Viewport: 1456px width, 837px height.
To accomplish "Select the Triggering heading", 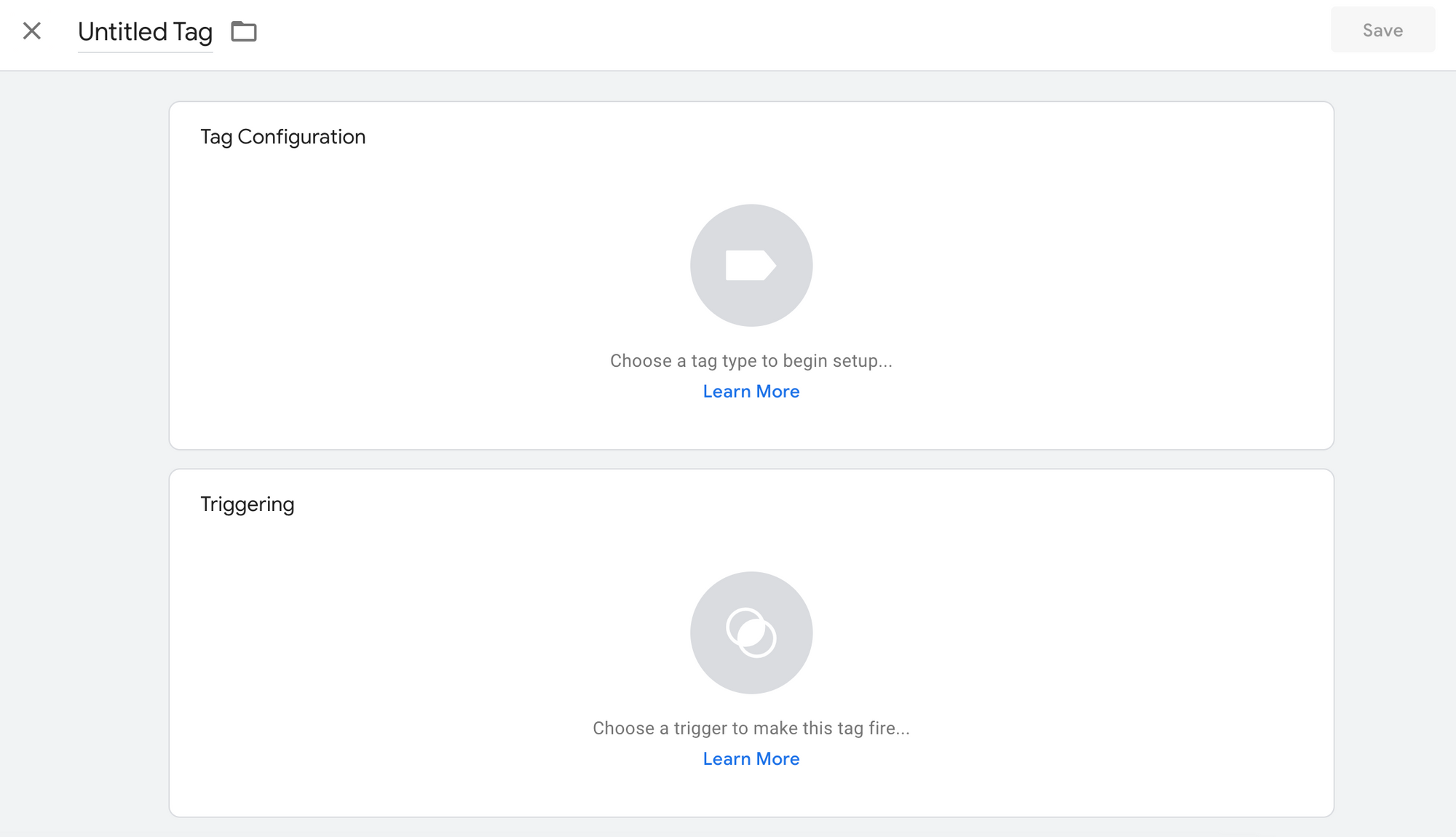I will (x=248, y=504).
